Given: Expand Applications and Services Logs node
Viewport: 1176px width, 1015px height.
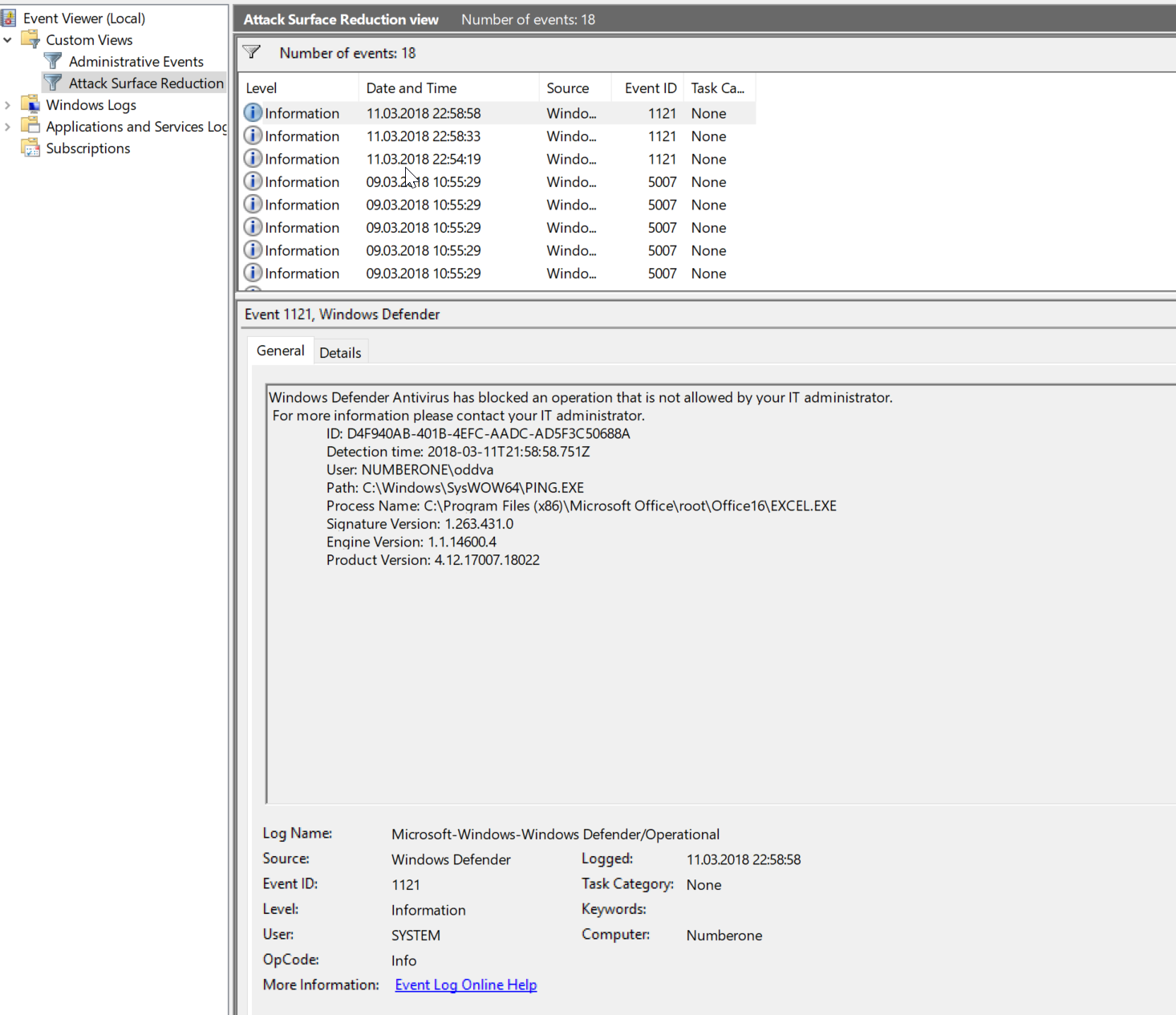Looking at the screenshot, I should pos(8,126).
